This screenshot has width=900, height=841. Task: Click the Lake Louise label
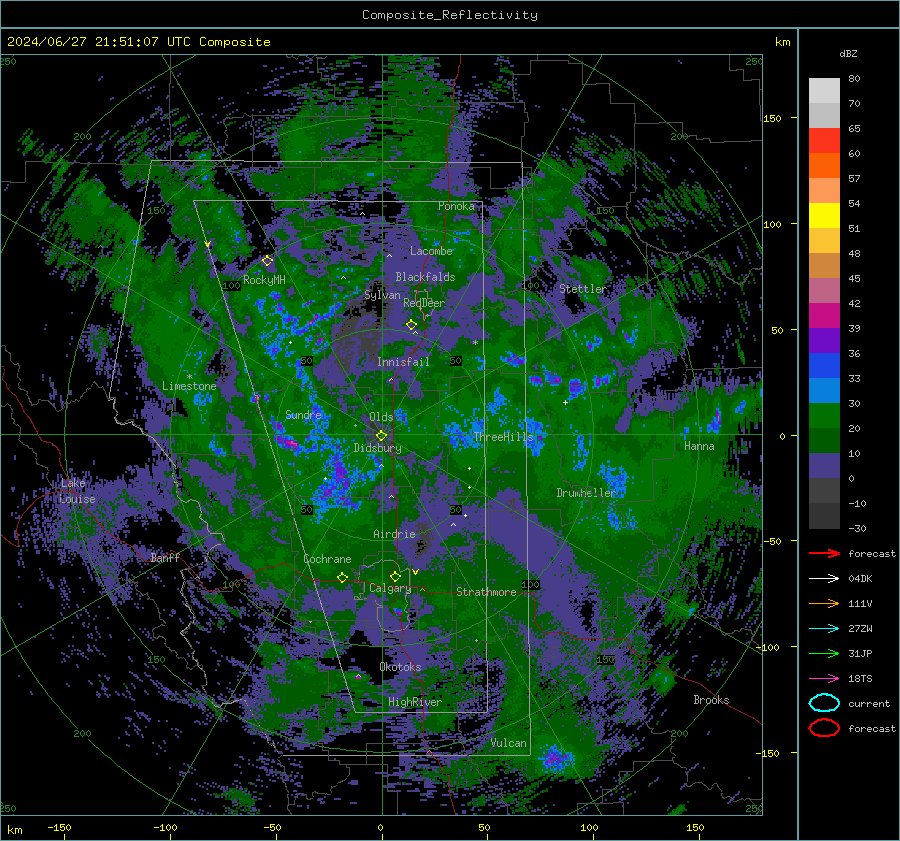[x=77, y=491]
